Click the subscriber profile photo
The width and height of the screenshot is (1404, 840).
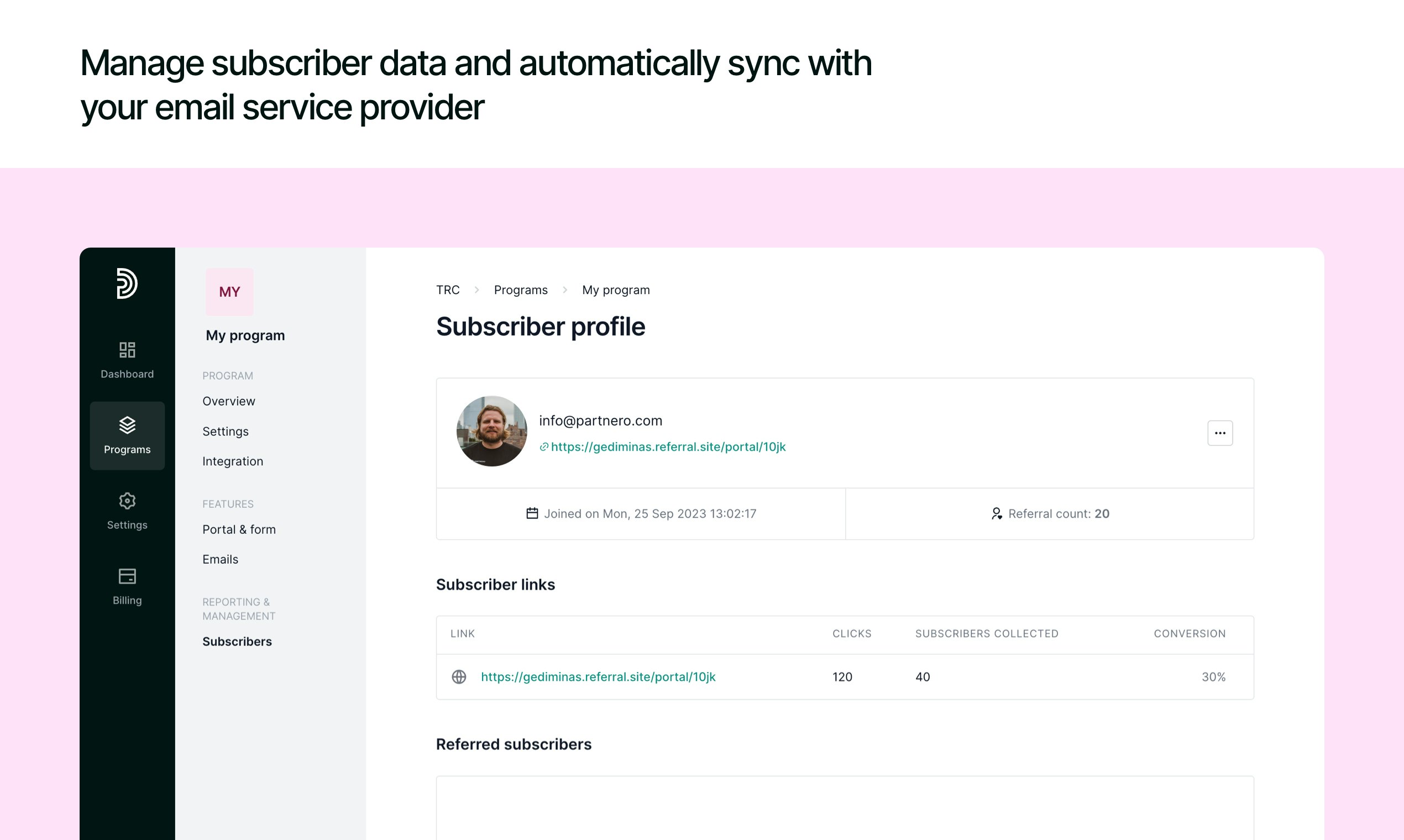pyautogui.click(x=491, y=431)
